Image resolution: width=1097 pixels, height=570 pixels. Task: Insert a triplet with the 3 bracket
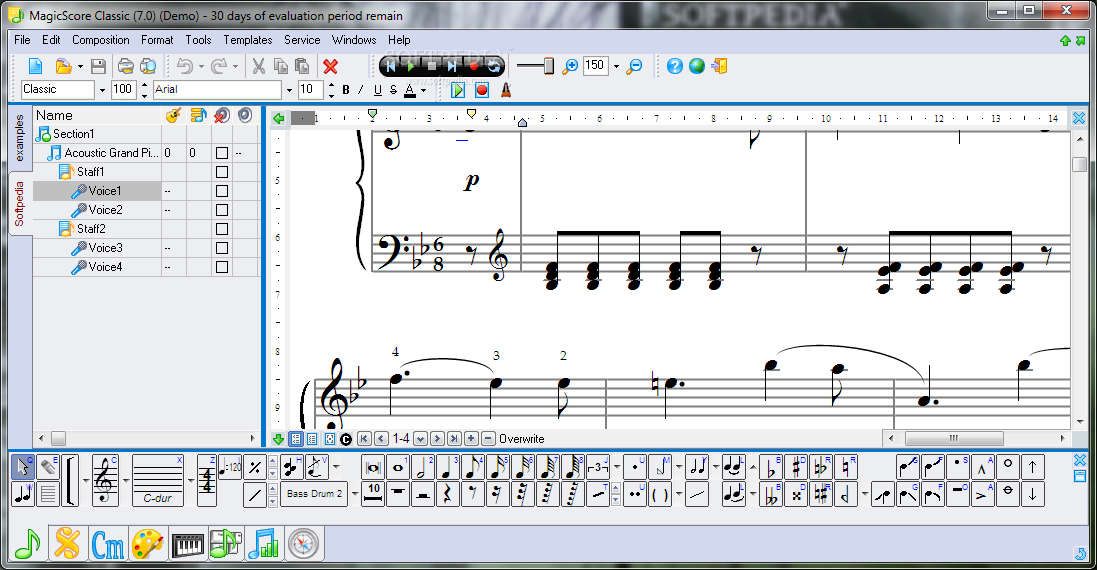[x=598, y=467]
